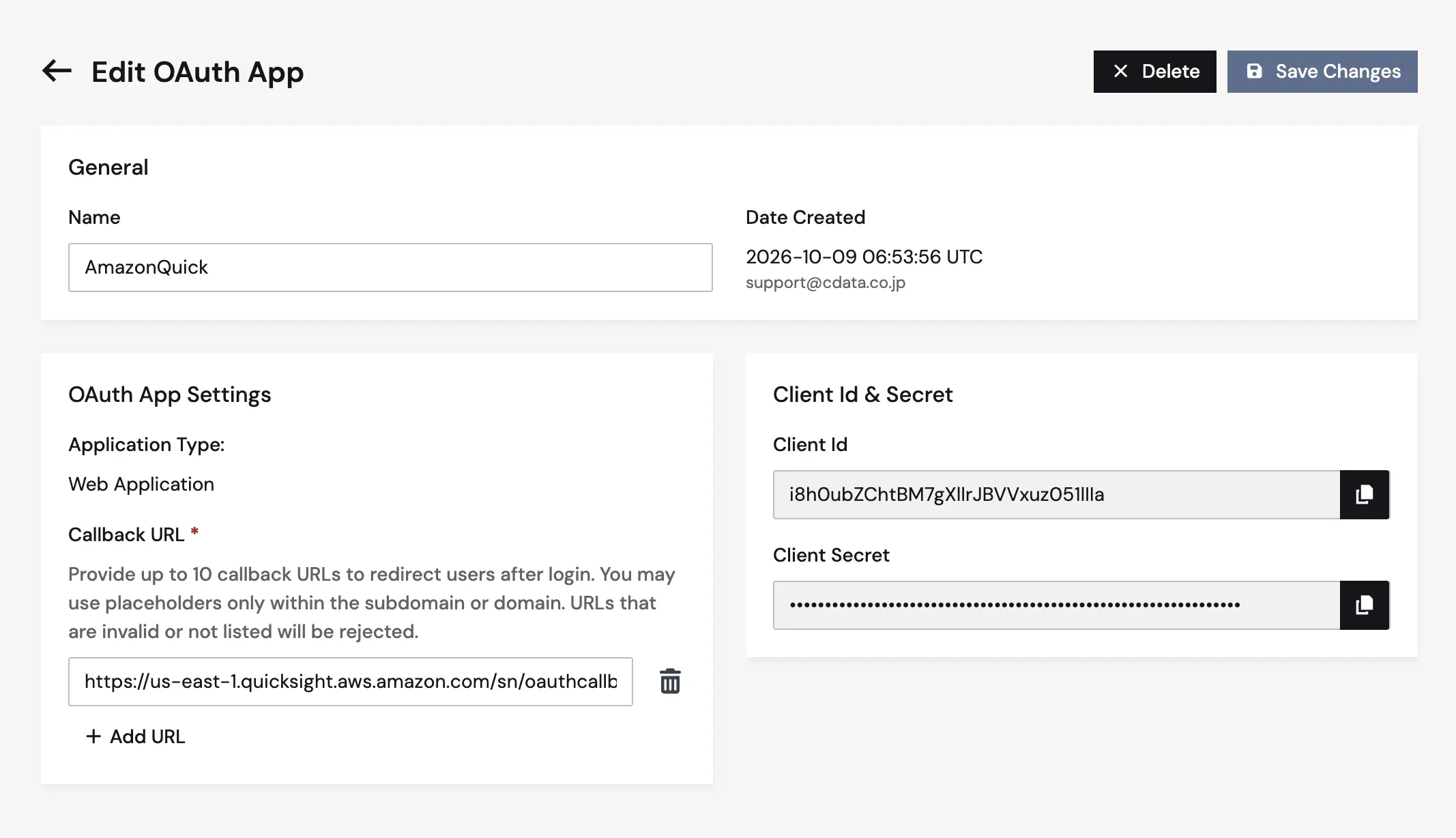This screenshot has height=838, width=1456.
Task: Click the Callback URL label
Action: pyautogui.click(x=126, y=534)
